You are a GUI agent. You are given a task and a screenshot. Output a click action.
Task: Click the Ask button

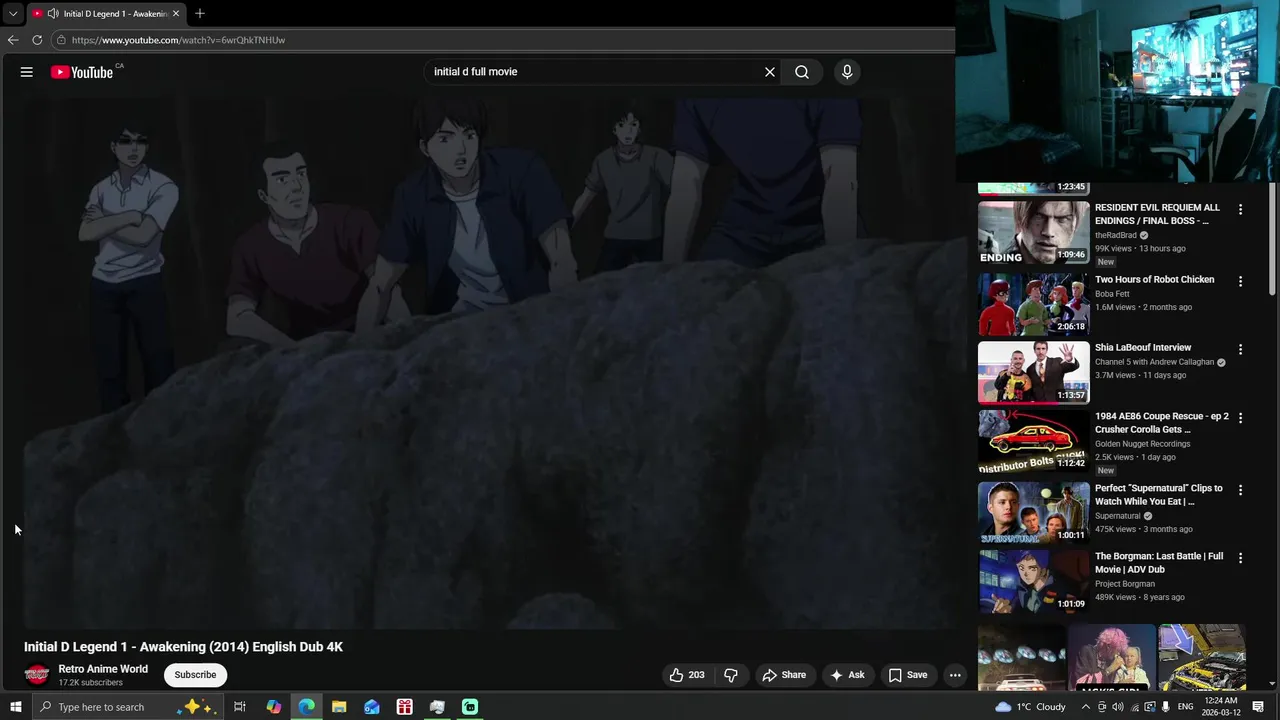click(847, 675)
